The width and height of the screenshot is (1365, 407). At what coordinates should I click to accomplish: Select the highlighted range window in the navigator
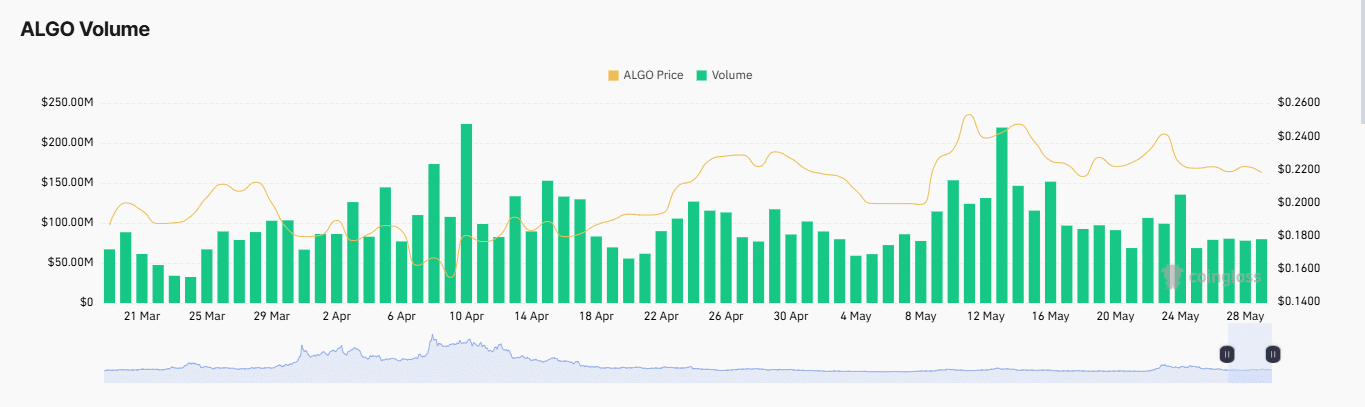[x=1250, y=353]
